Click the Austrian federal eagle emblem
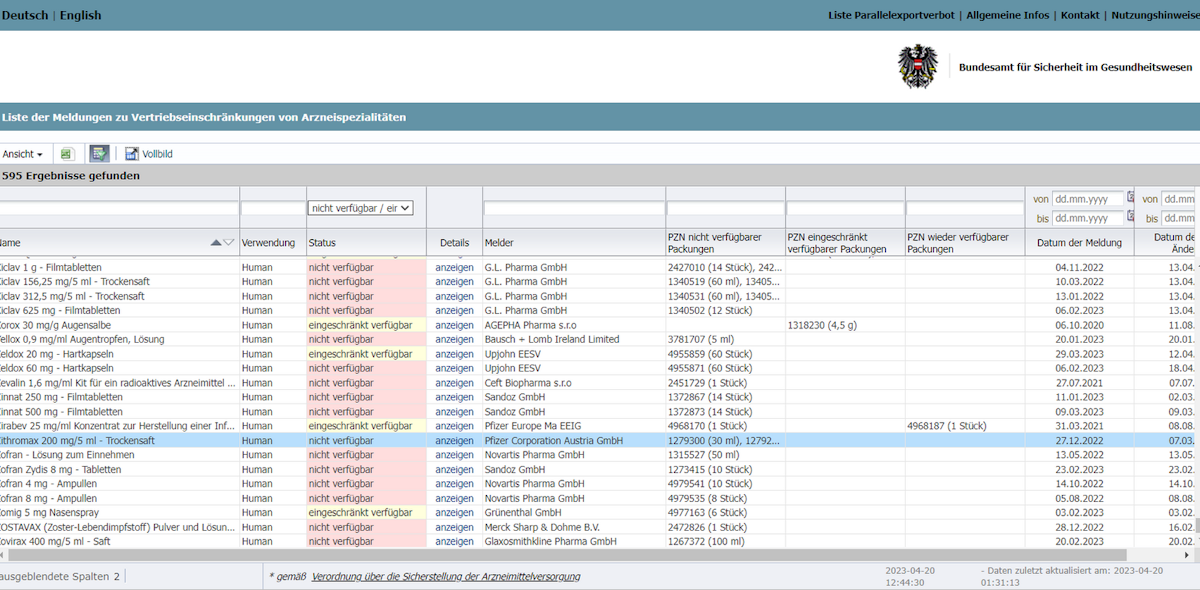Image resolution: width=1200 pixels, height=590 pixels. point(917,67)
